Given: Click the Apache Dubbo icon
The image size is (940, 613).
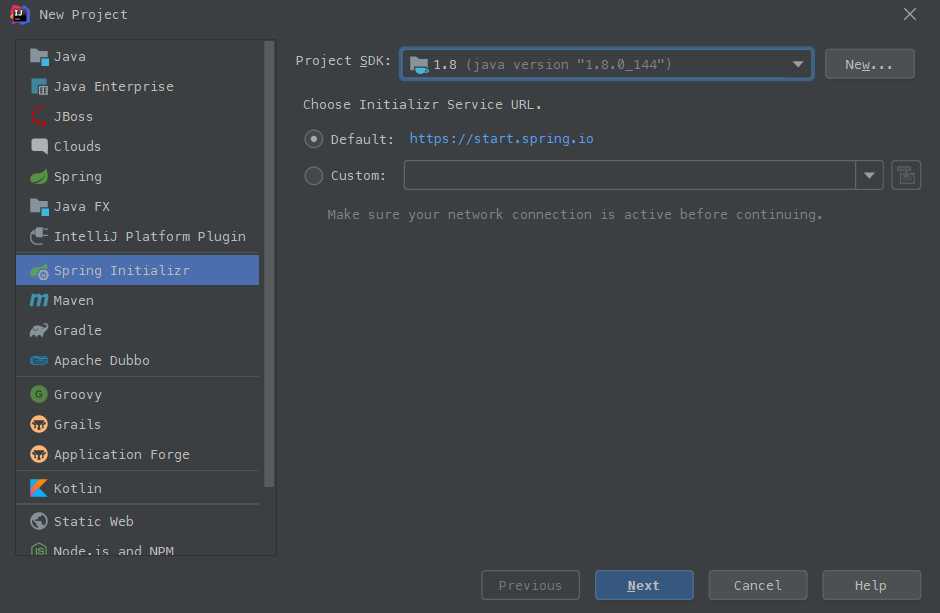Looking at the screenshot, I should point(39,360).
